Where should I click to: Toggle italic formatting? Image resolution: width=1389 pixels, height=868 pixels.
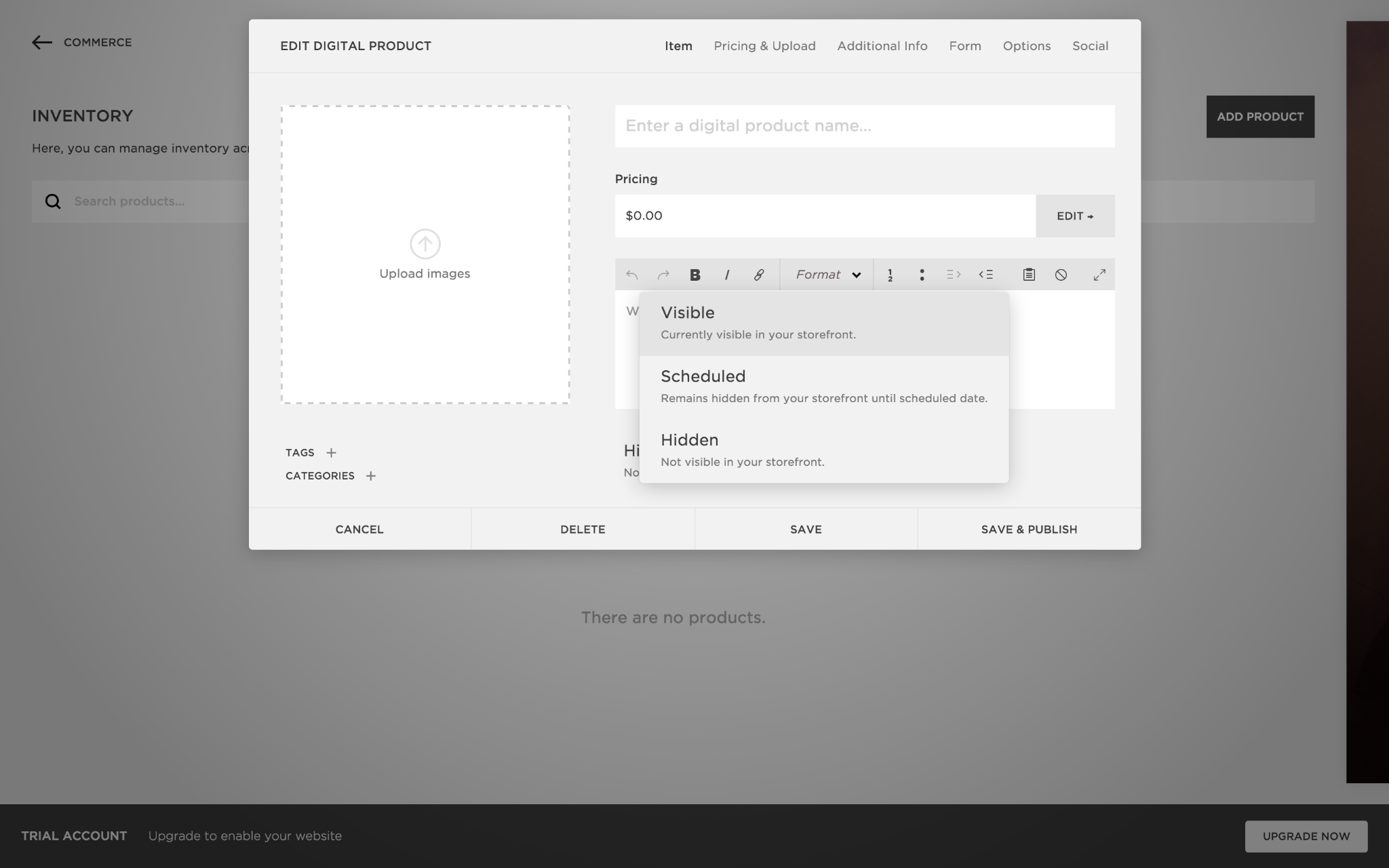726,275
